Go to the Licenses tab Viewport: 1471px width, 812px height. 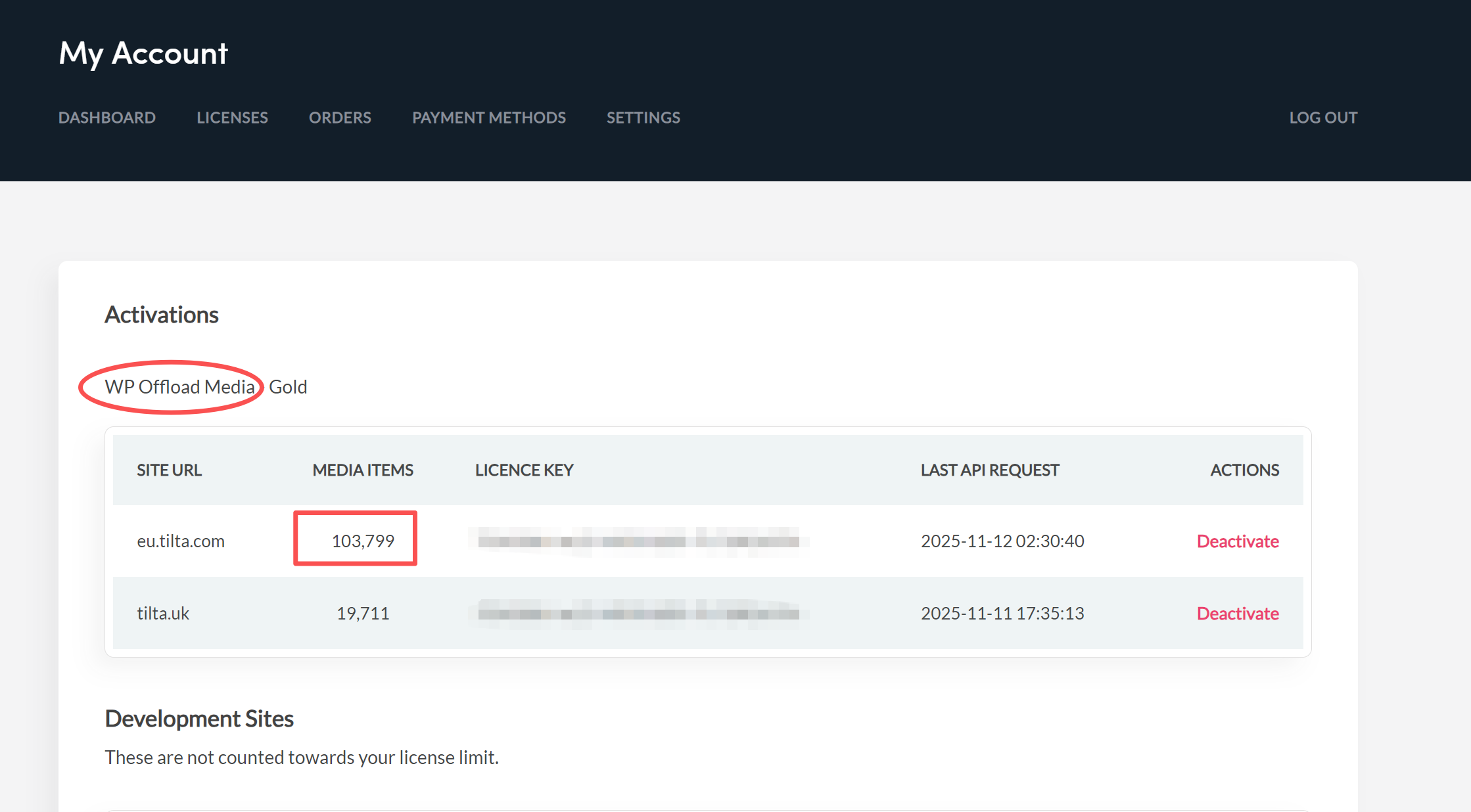pos(232,118)
